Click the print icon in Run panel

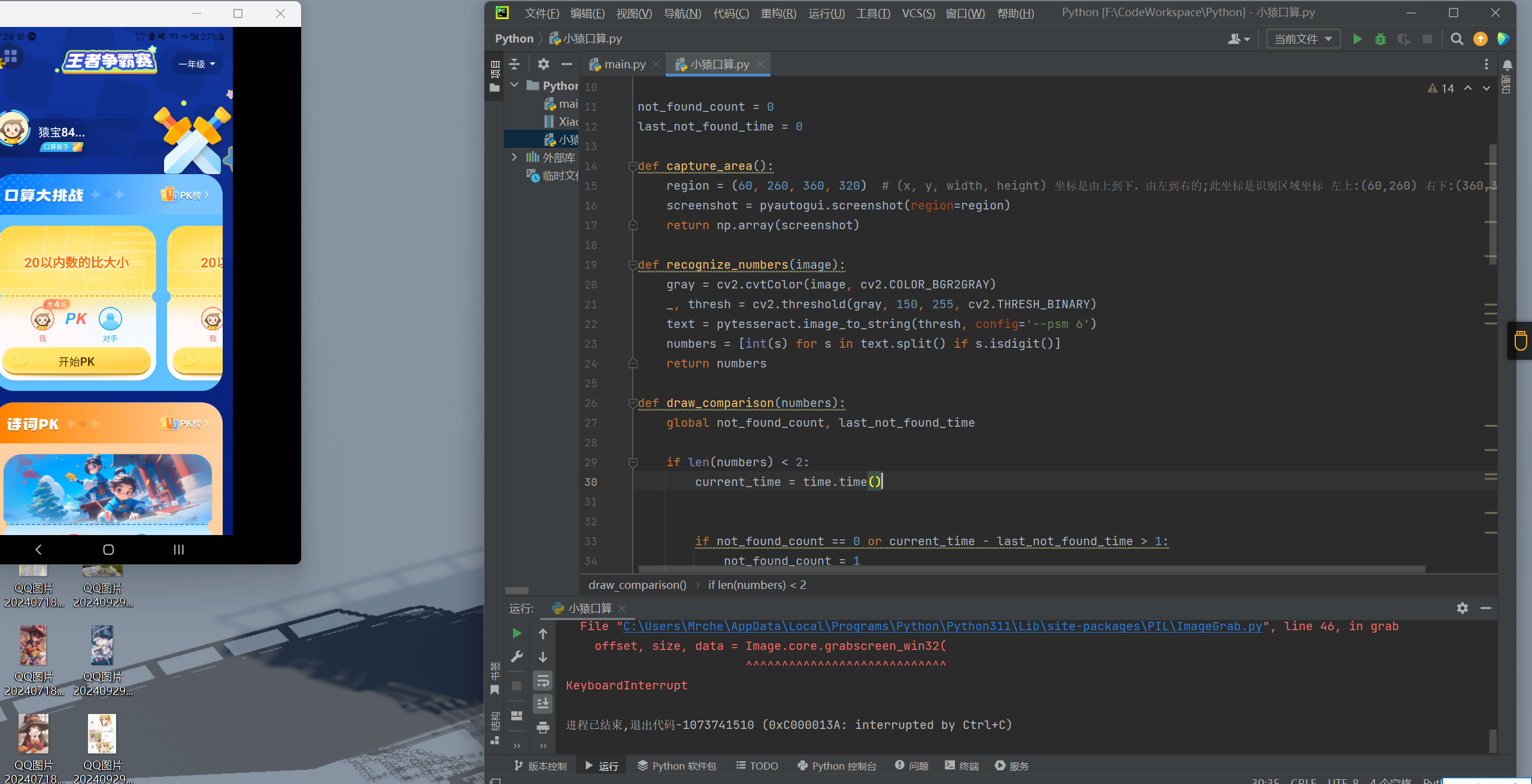pos(542,727)
